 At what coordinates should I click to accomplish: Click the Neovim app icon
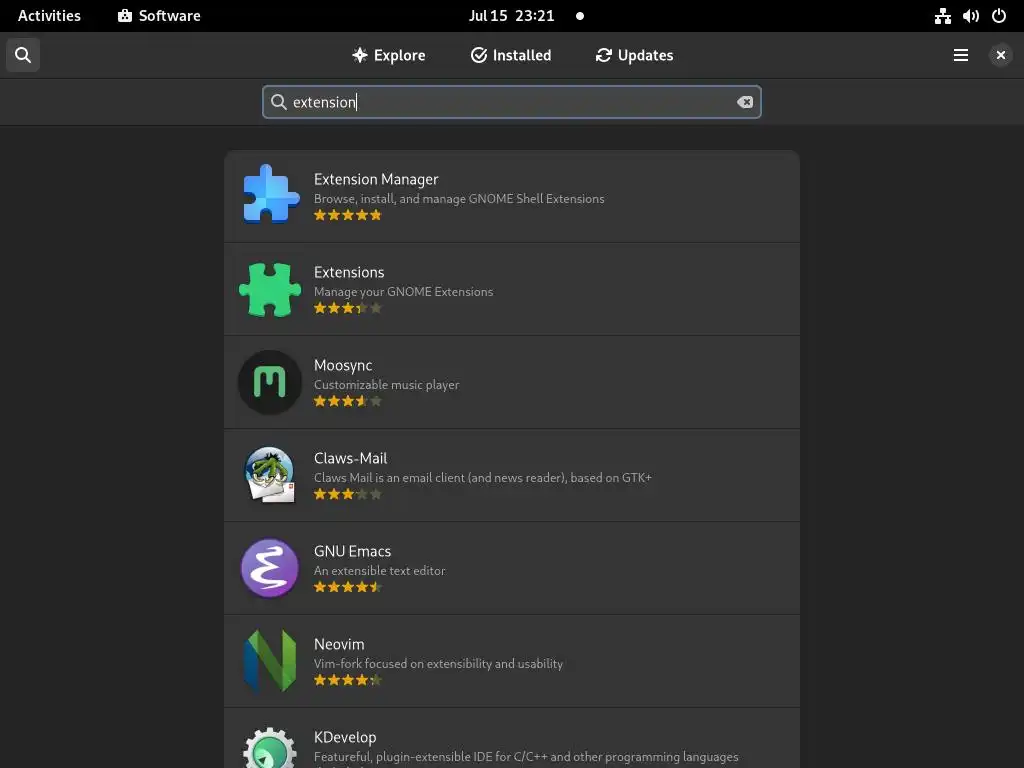point(270,660)
